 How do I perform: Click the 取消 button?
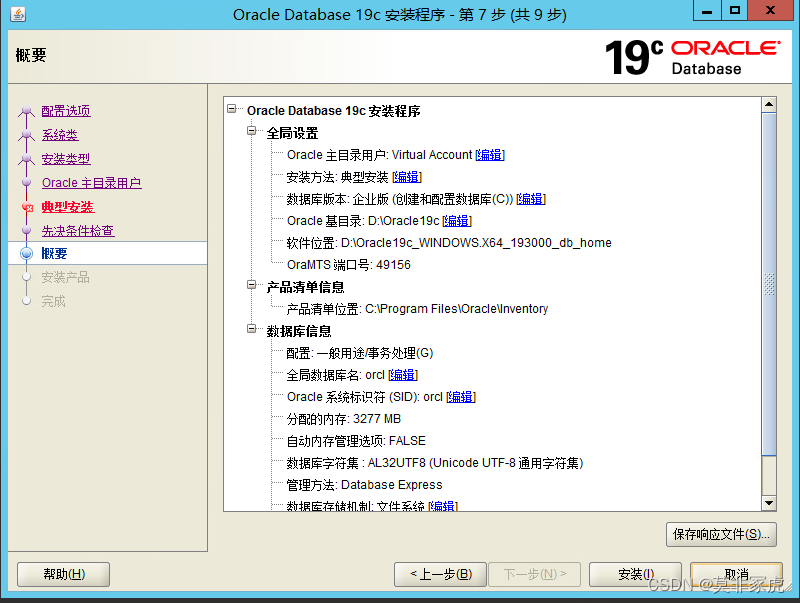[x=736, y=574]
